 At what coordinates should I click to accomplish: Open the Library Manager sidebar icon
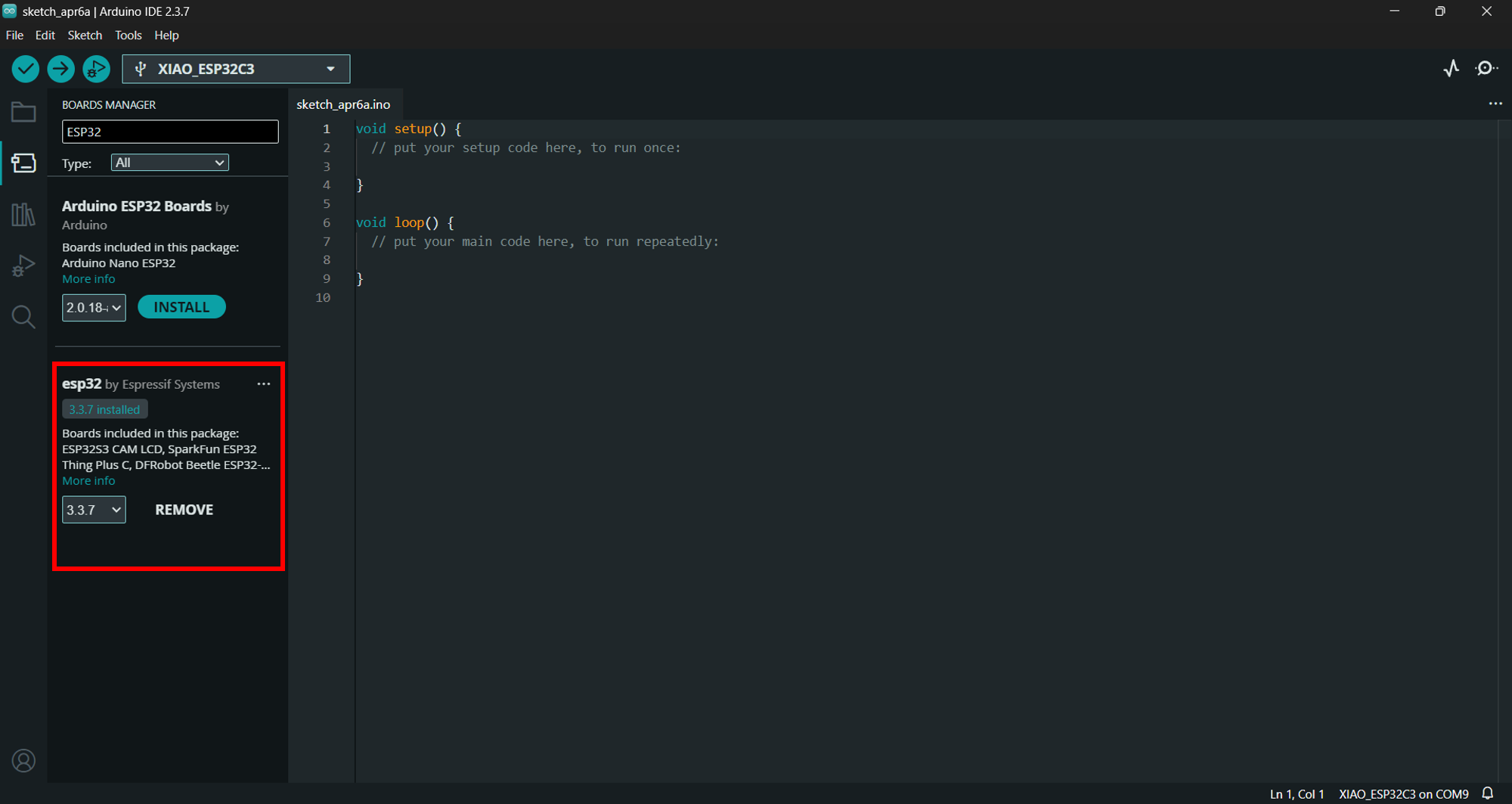pos(23,215)
